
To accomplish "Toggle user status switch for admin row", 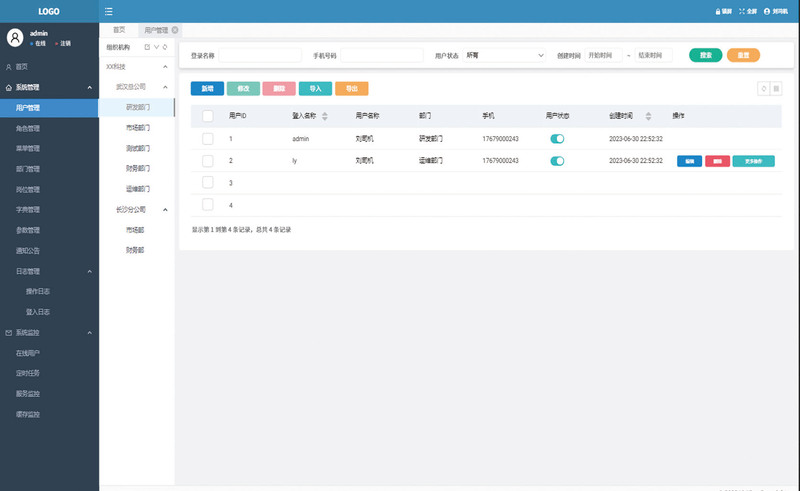I will [x=557, y=139].
